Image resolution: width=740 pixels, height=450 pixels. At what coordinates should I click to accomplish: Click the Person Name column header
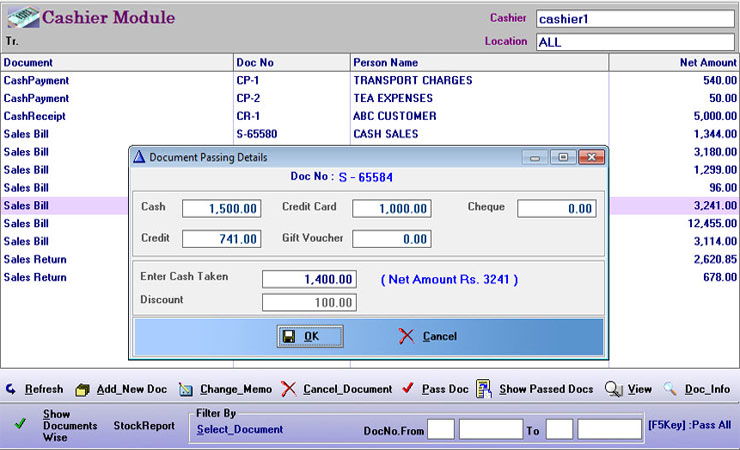pos(479,62)
